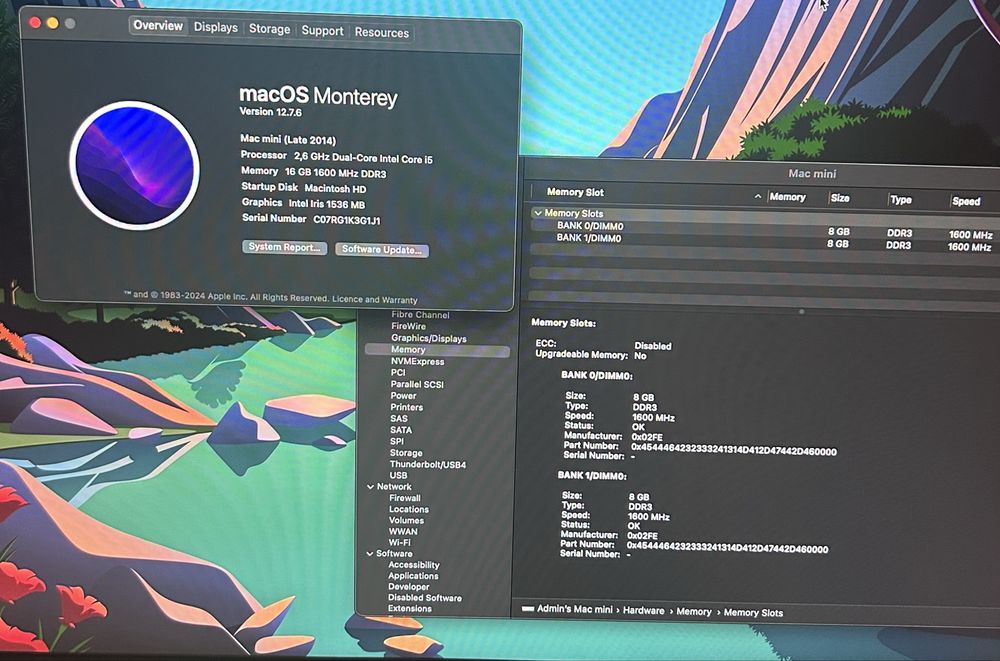Select the BANK 1/DIMM0 row
1000x661 pixels.
click(x=765, y=241)
